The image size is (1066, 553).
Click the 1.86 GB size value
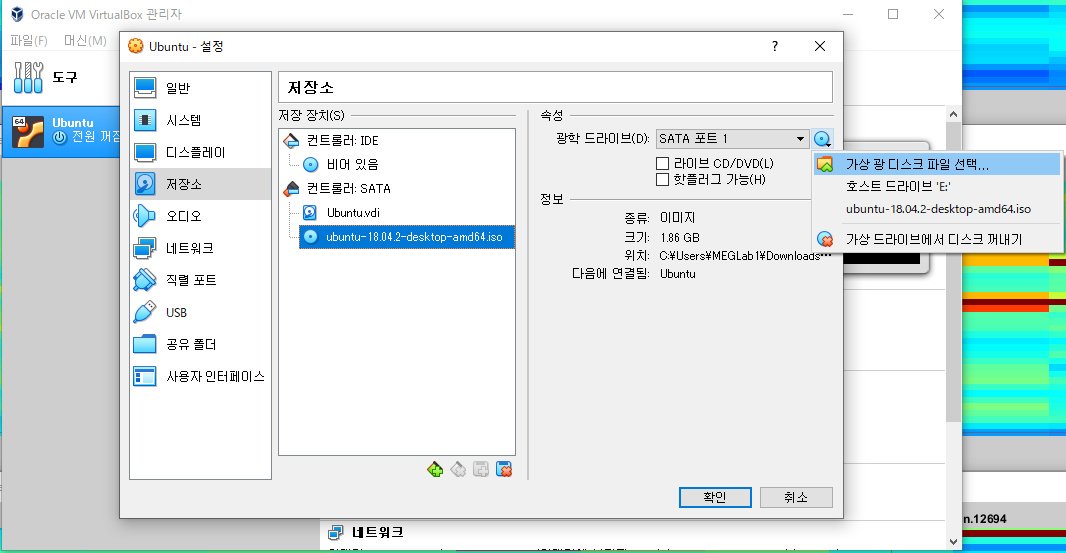pyautogui.click(x=680, y=237)
